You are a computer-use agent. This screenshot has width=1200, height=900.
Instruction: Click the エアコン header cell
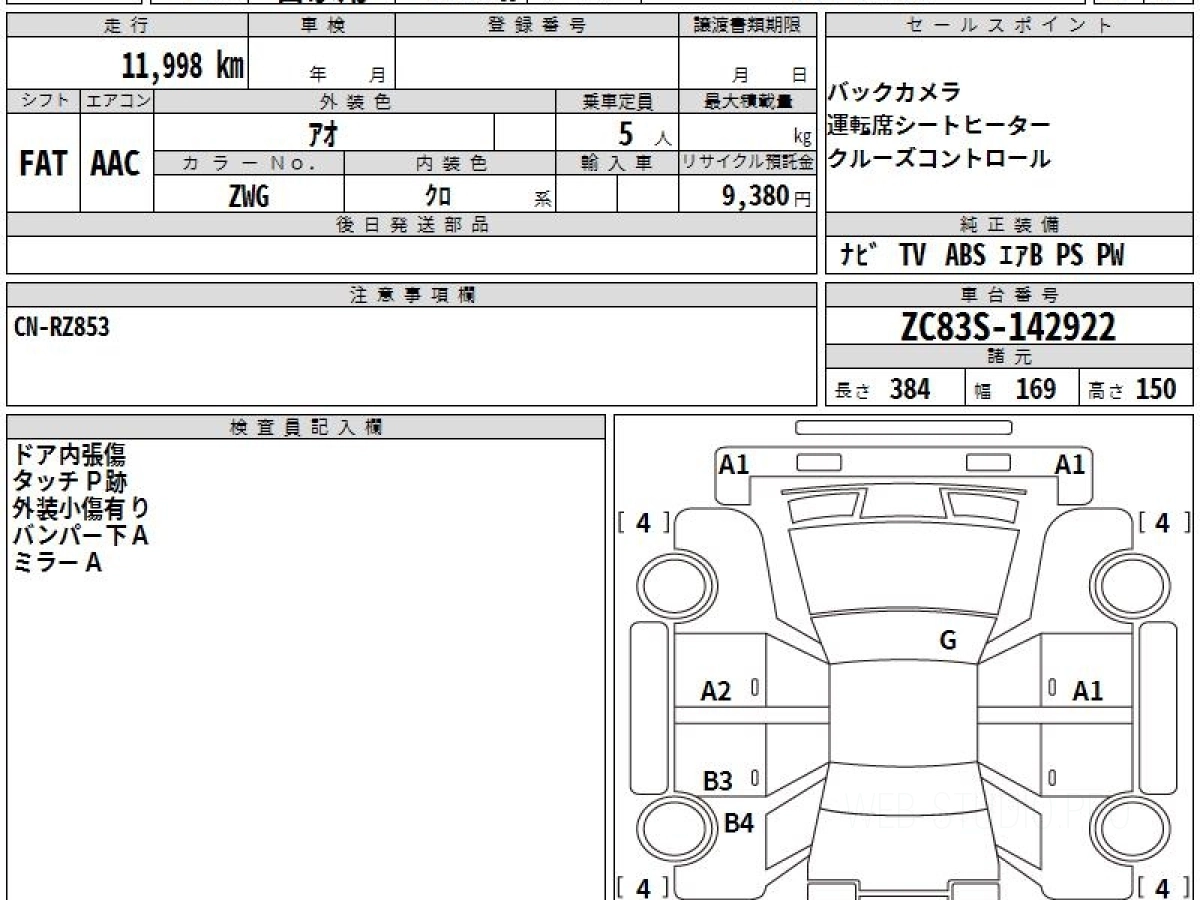(x=117, y=101)
